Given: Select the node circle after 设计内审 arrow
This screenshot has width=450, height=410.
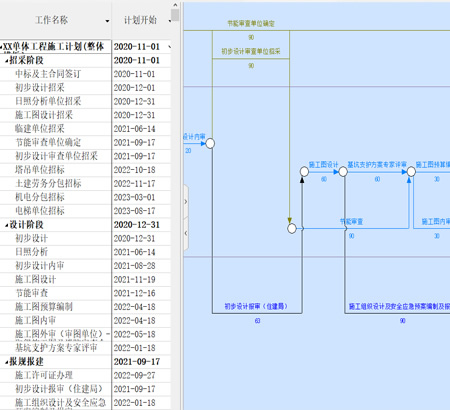Looking at the screenshot, I should point(210,144).
